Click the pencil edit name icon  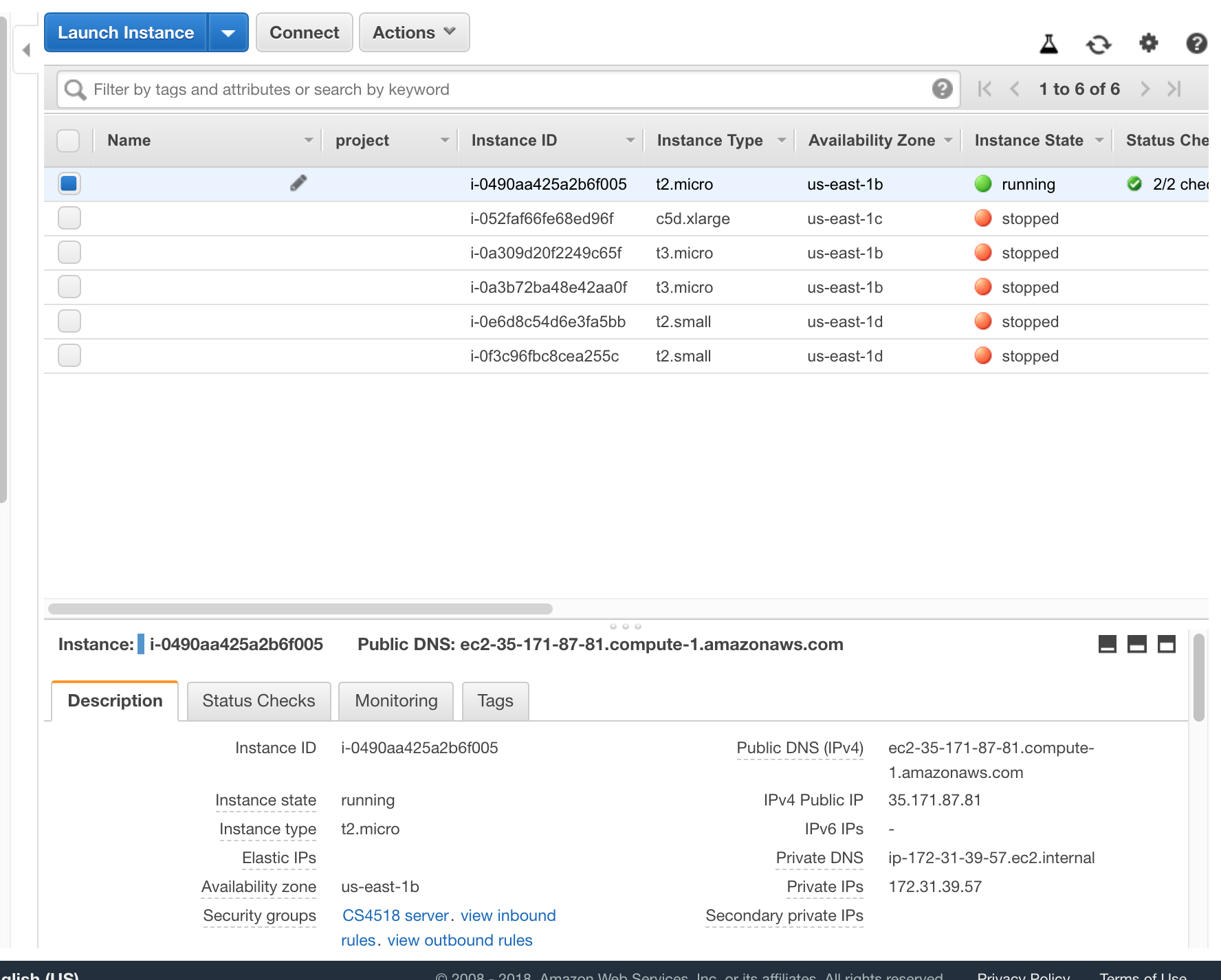coord(298,183)
